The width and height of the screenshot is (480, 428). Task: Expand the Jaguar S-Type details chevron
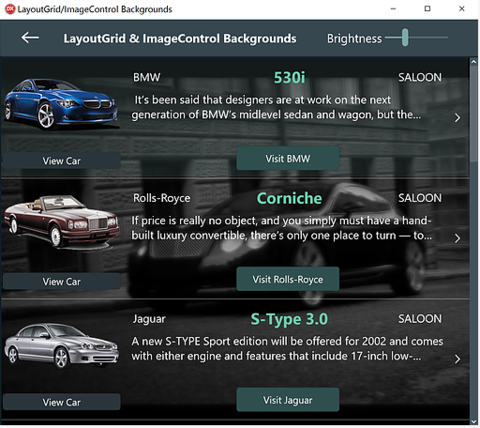[x=457, y=359]
